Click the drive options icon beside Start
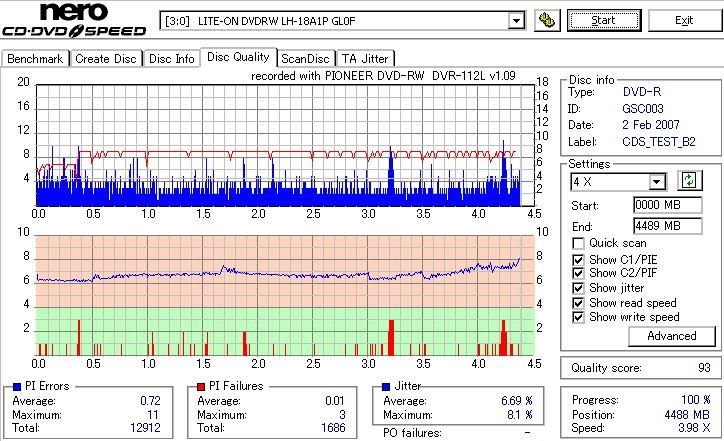This screenshot has height=441, width=724. (x=547, y=20)
